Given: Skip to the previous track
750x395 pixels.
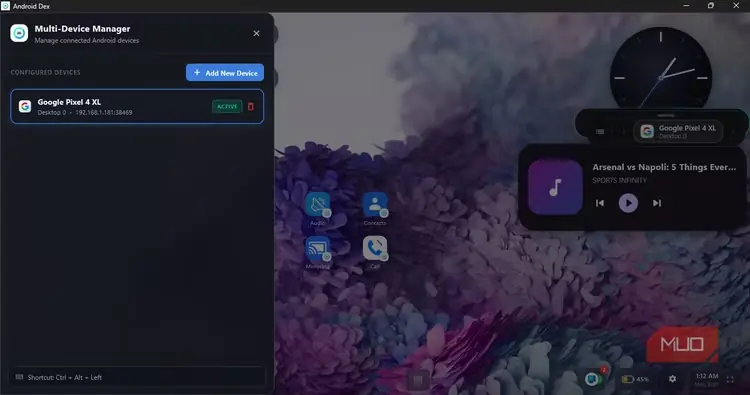Looking at the screenshot, I should (600, 203).
